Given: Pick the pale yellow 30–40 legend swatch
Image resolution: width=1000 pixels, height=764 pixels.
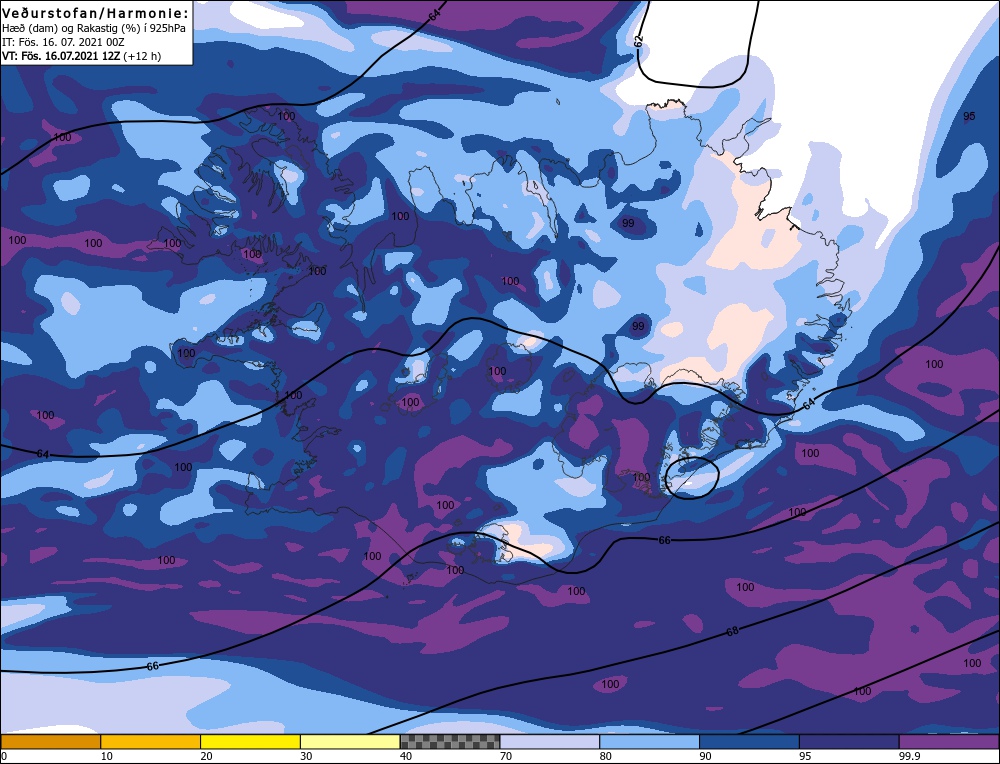Looking at the screenshot, I should coord(350,742).
